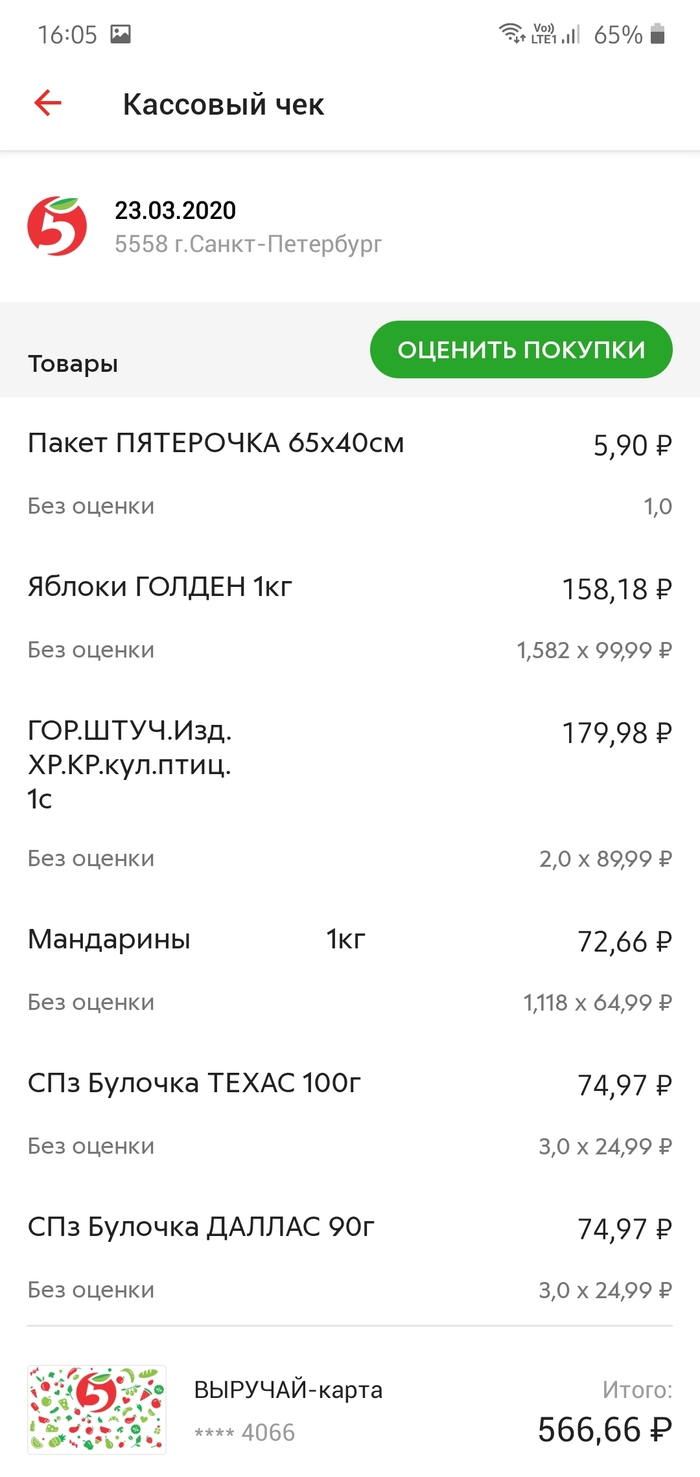Tap 'Без оценки' under Булочка ТЕХАС
Viewport: 700px width, 1477px height.
[x=91, y=1146]
